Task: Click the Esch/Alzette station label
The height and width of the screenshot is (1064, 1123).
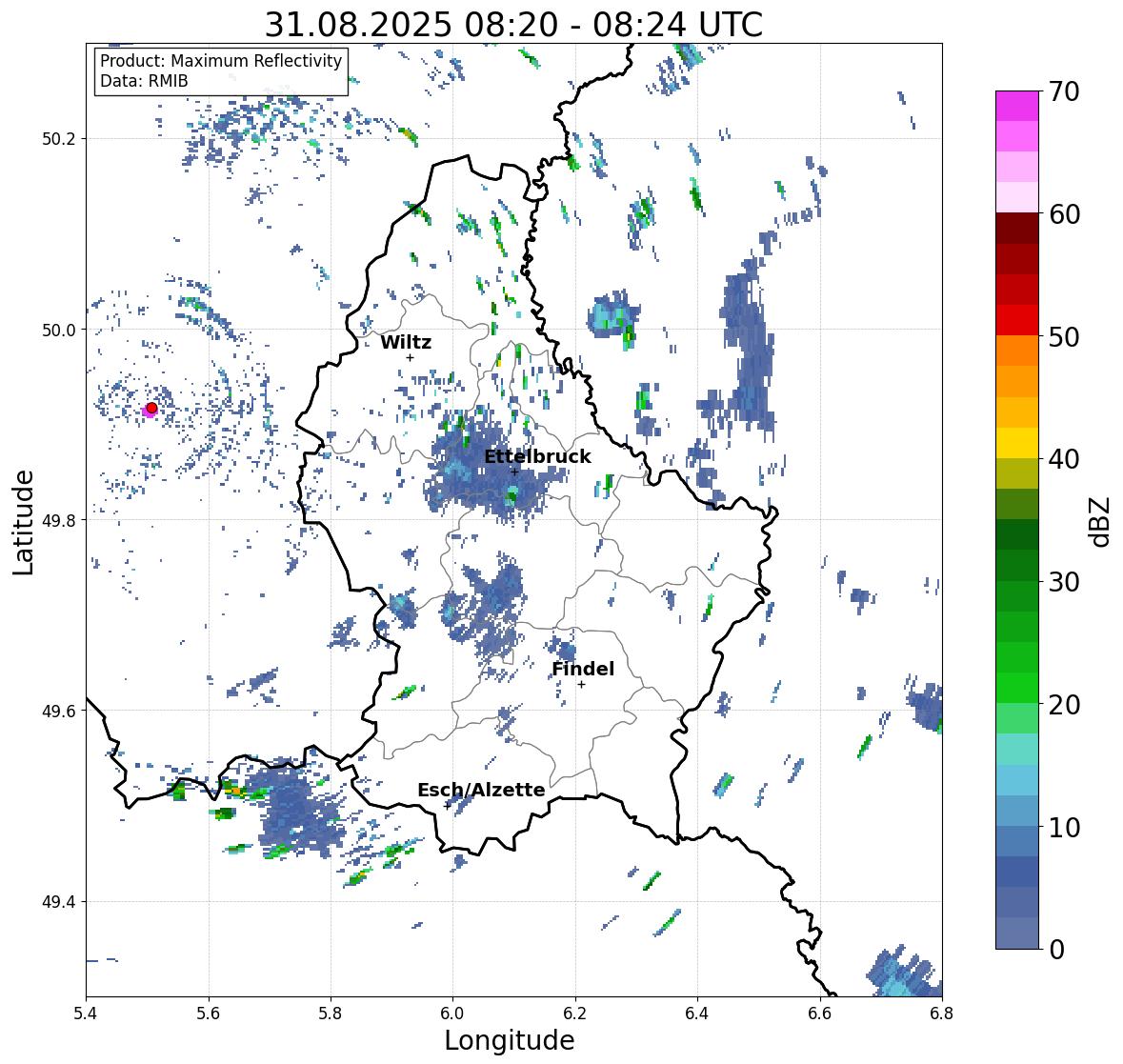Action: point(481,790)
